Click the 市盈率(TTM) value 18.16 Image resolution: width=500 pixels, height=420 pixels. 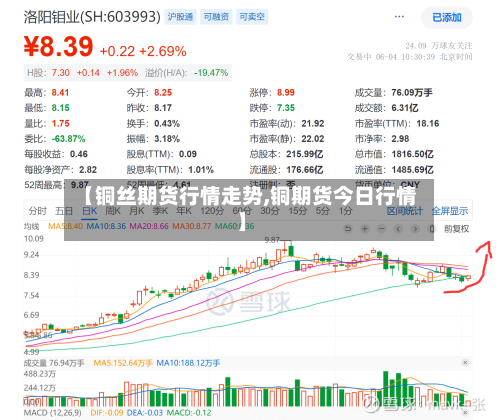[428, 123]
